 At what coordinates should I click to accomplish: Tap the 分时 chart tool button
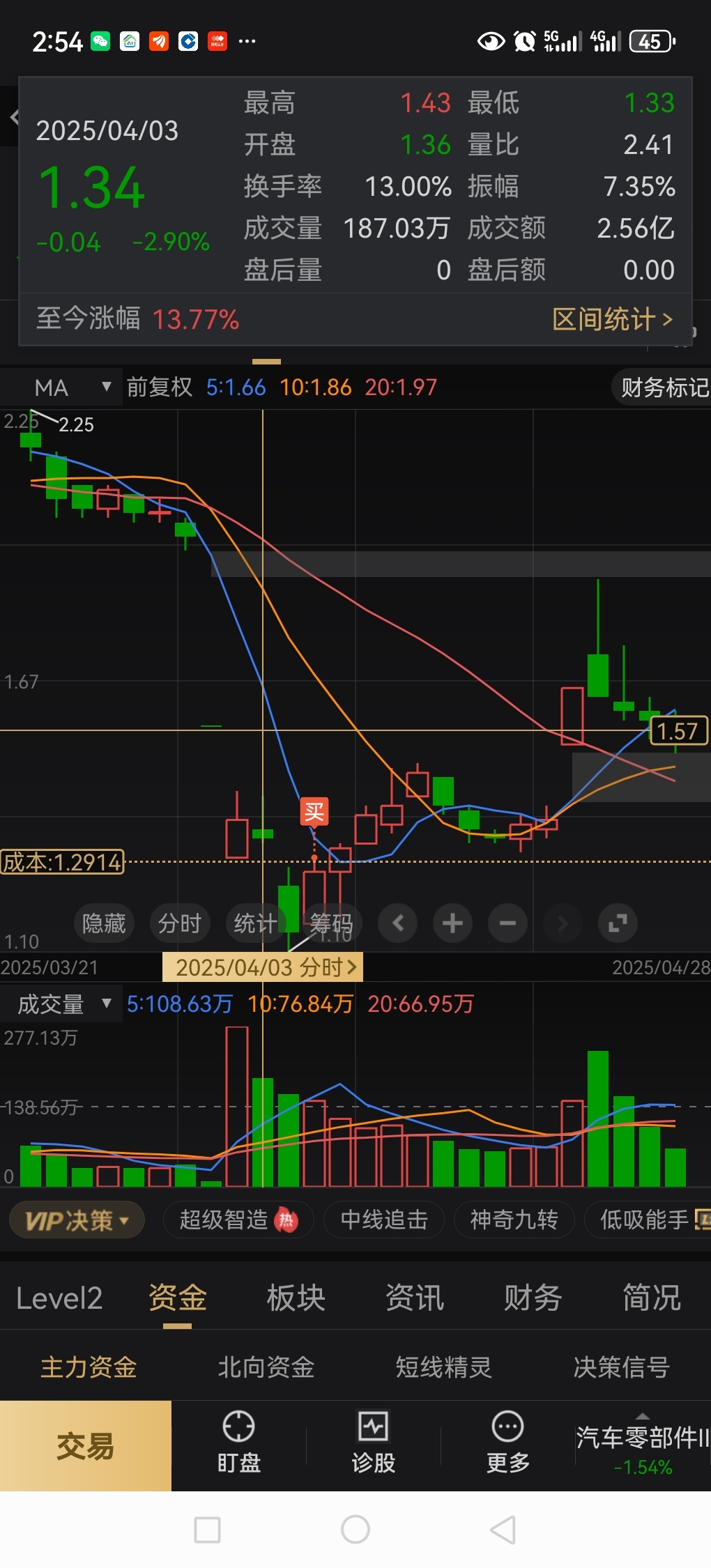(x=180, y=923)
